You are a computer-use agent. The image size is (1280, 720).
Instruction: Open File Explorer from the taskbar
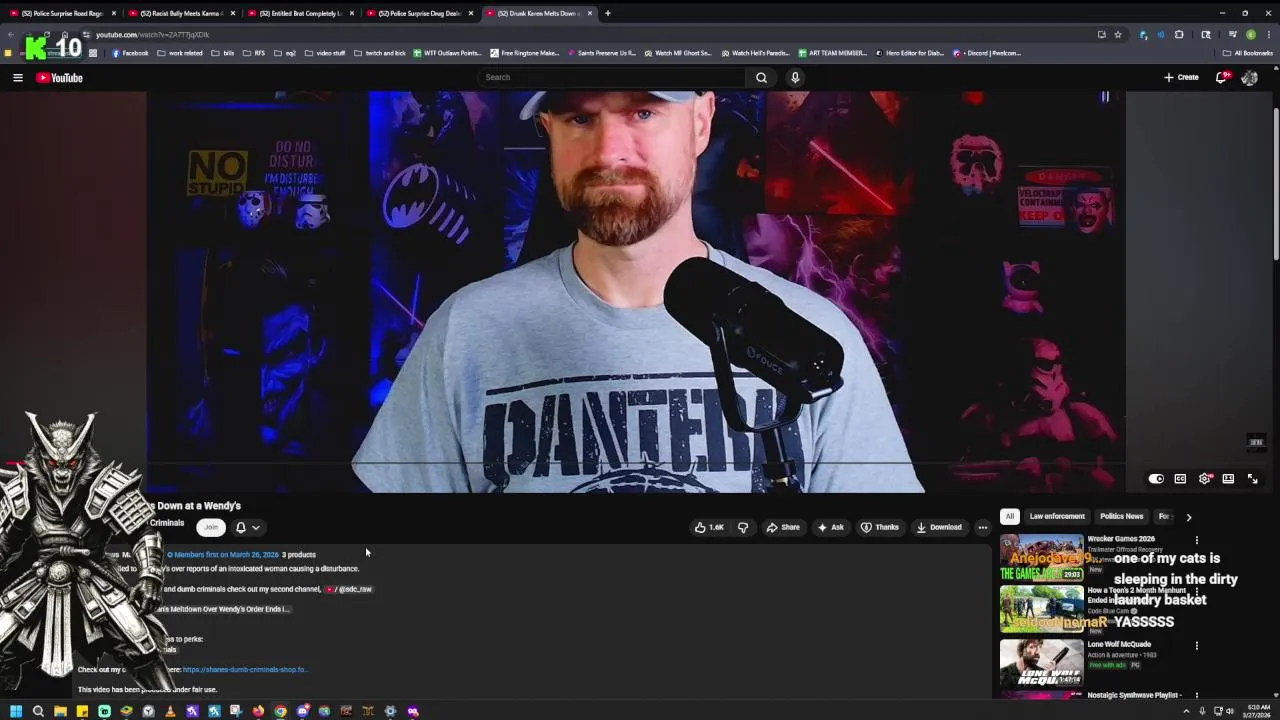[x=60, y=711]
